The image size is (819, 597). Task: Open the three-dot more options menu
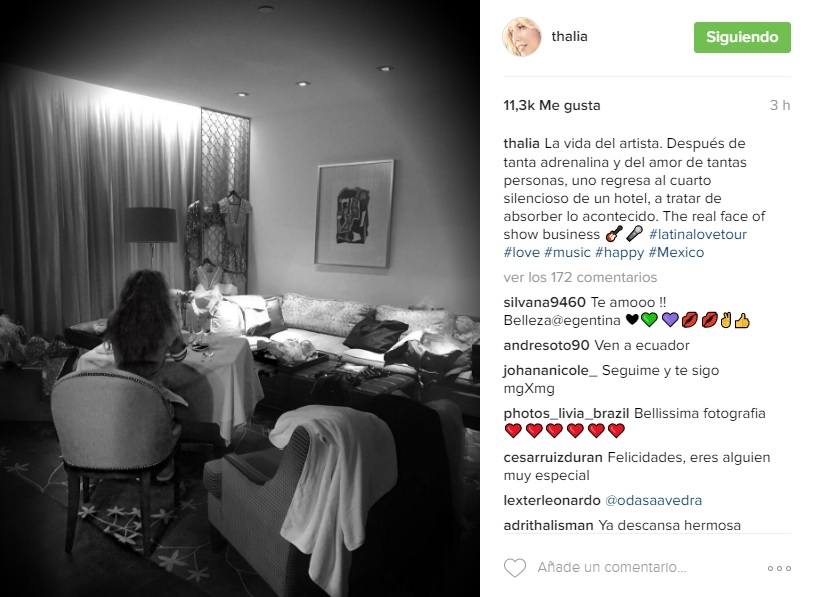tap(779, 568)
